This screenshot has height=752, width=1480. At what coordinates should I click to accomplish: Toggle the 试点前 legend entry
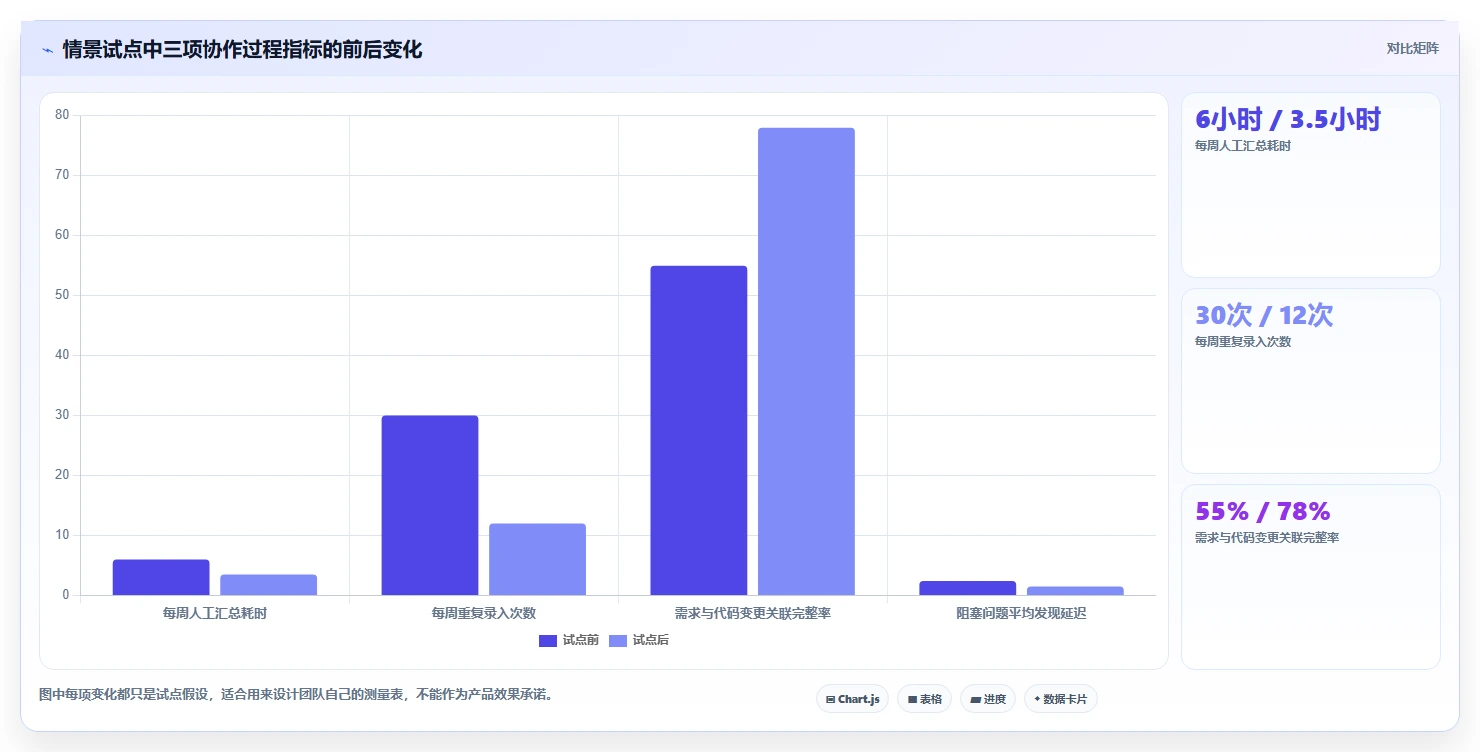(568, 640)
